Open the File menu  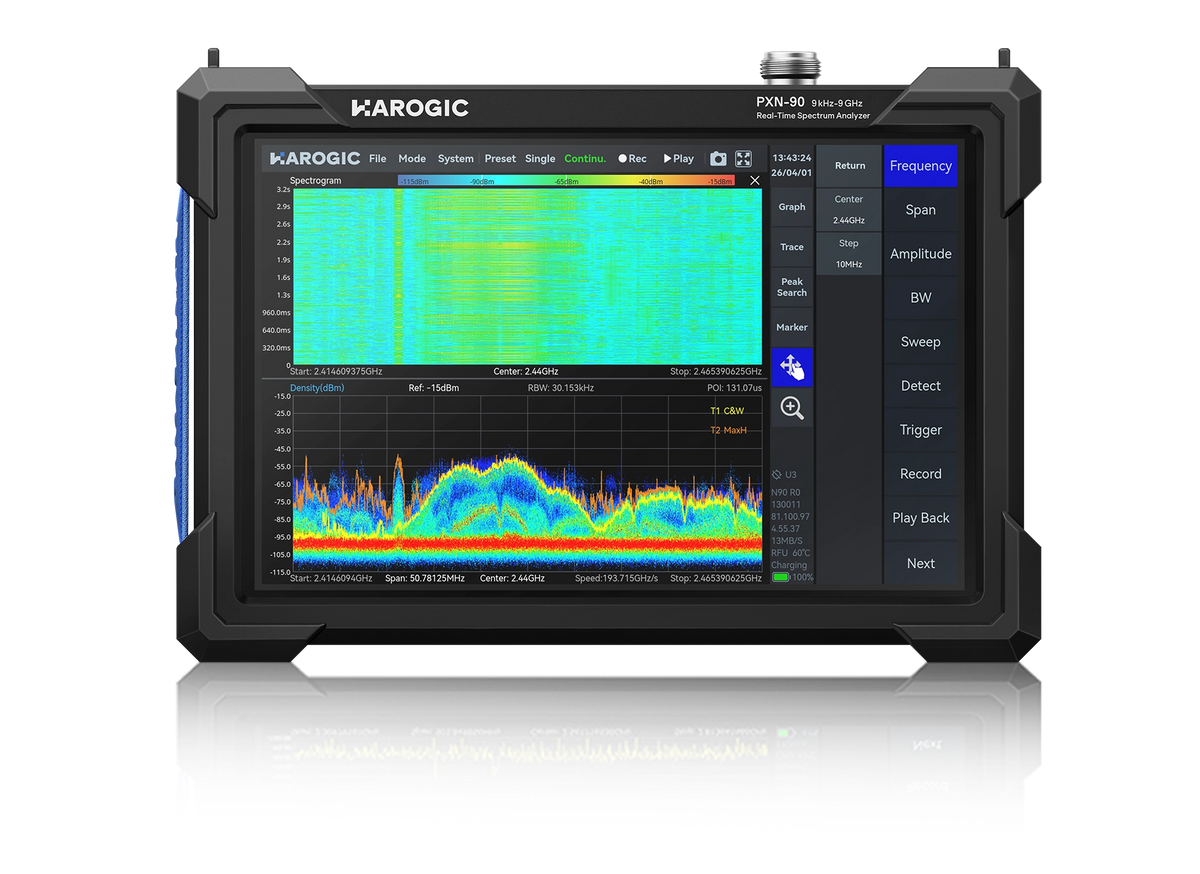click(377, 159)
